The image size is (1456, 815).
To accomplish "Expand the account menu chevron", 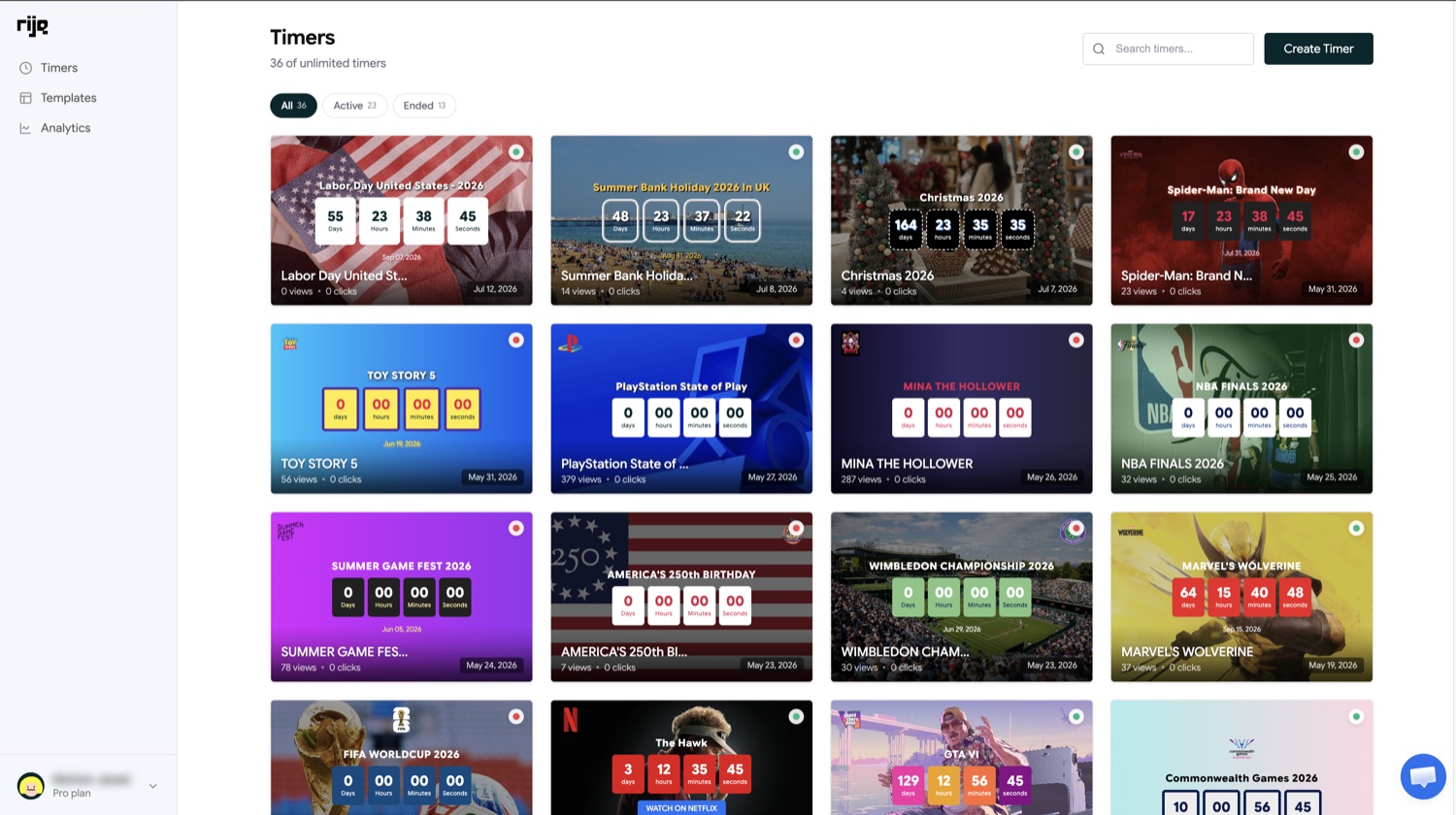I will (152, 786).
